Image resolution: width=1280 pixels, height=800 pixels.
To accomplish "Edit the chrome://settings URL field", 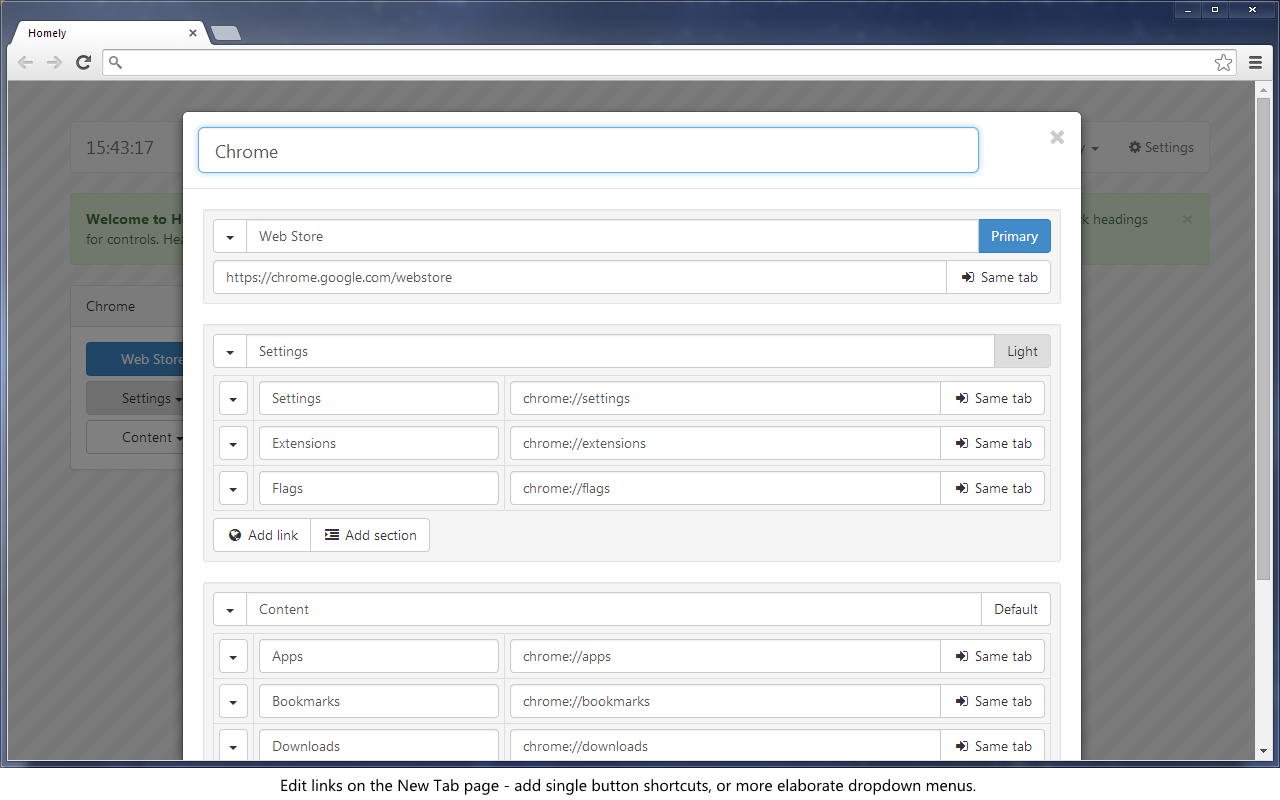I will click(725, 398).
